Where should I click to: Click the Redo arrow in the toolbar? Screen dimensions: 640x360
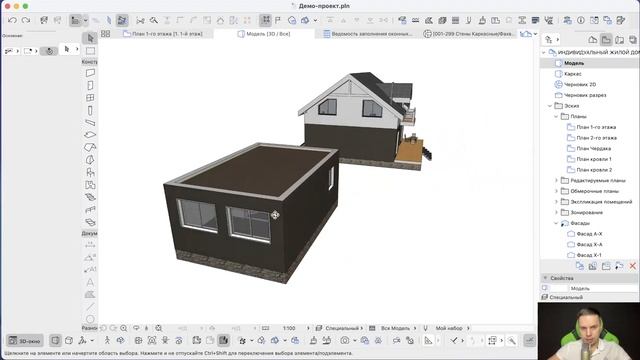26,20
